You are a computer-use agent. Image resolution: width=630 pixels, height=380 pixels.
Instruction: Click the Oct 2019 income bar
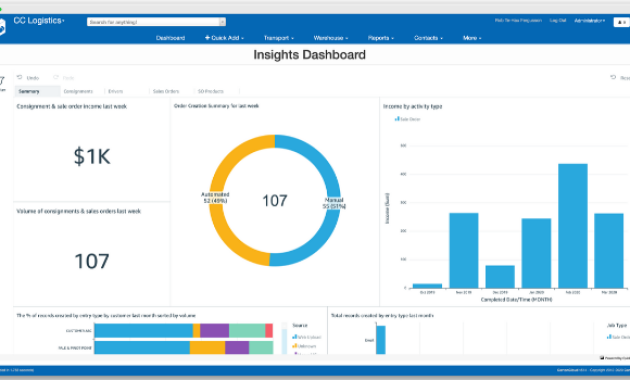(427, 286)
